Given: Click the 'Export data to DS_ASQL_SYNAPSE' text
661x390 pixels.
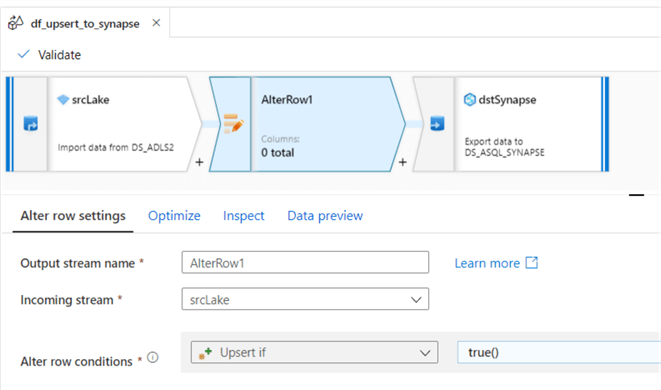Looking at the screenshot, I should (504, 147).
